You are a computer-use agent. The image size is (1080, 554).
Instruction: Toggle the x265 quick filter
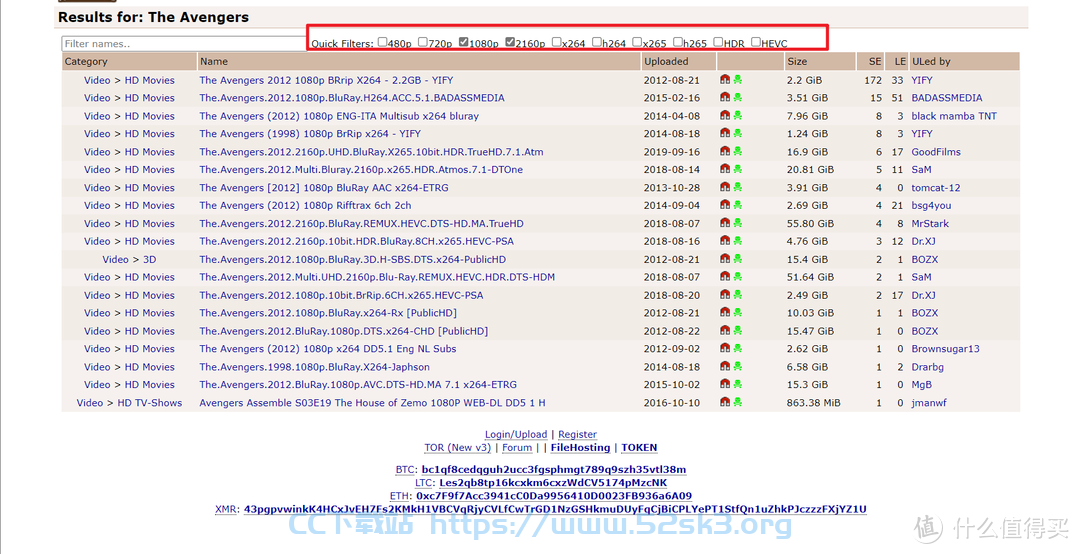click(637, 42)
